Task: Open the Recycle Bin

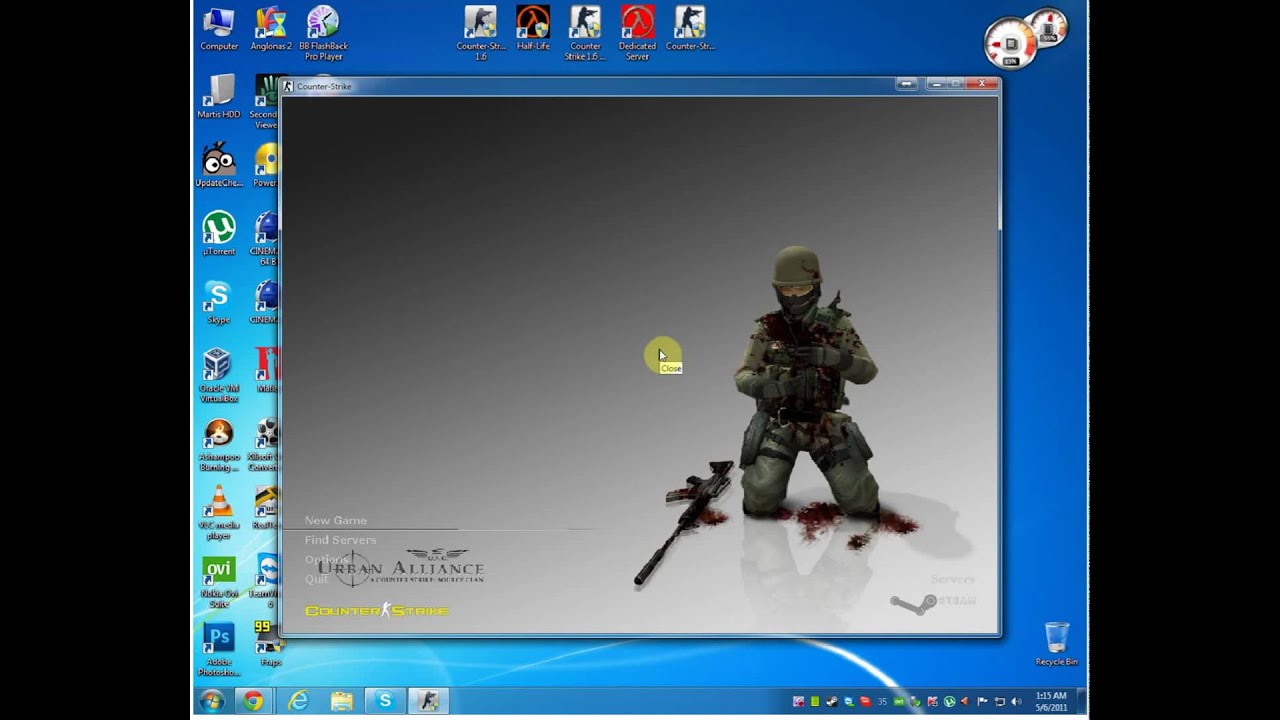Action: pyautogui.click(x=1056, y=644)
